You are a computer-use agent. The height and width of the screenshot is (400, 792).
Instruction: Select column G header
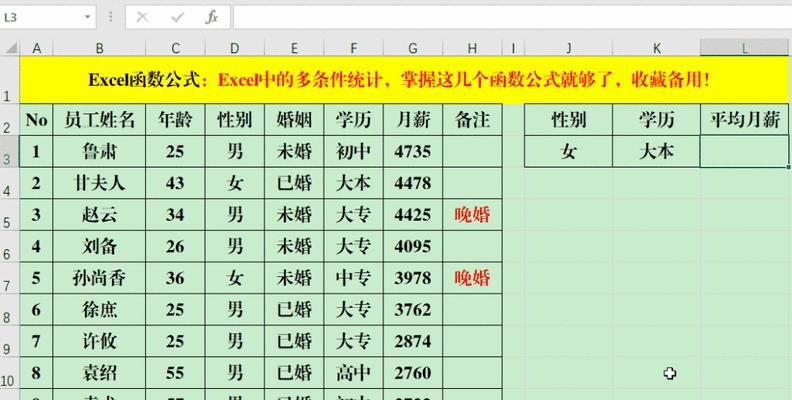[413, 48]
